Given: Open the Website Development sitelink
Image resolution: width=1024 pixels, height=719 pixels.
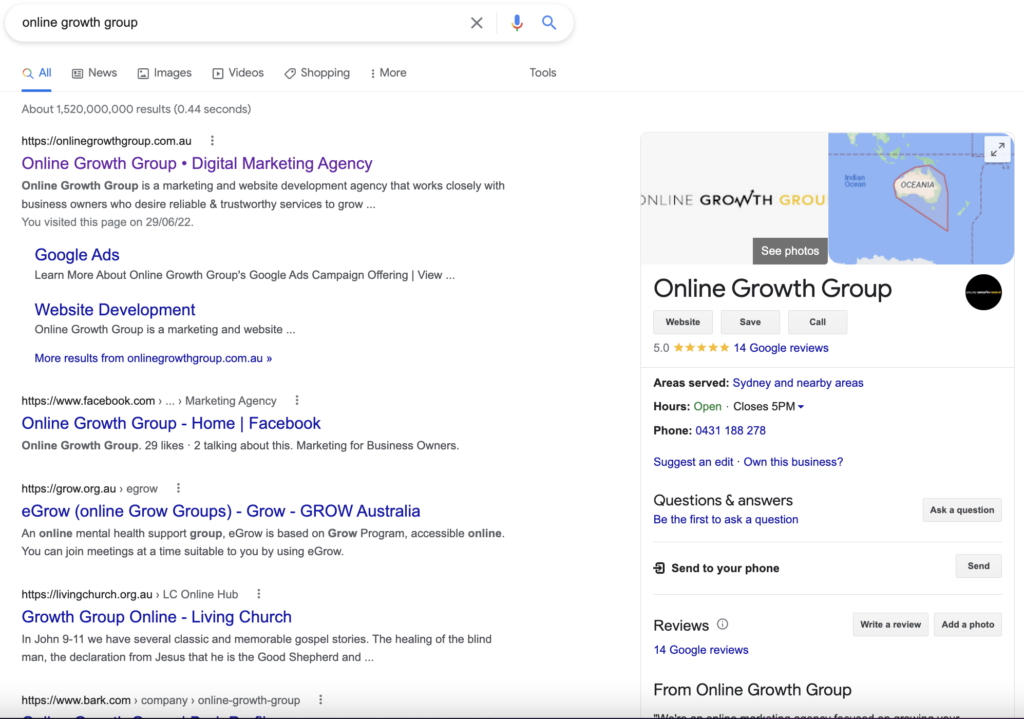Looking at the screenshot, I should pyautogui.click(x=115, y=310).
